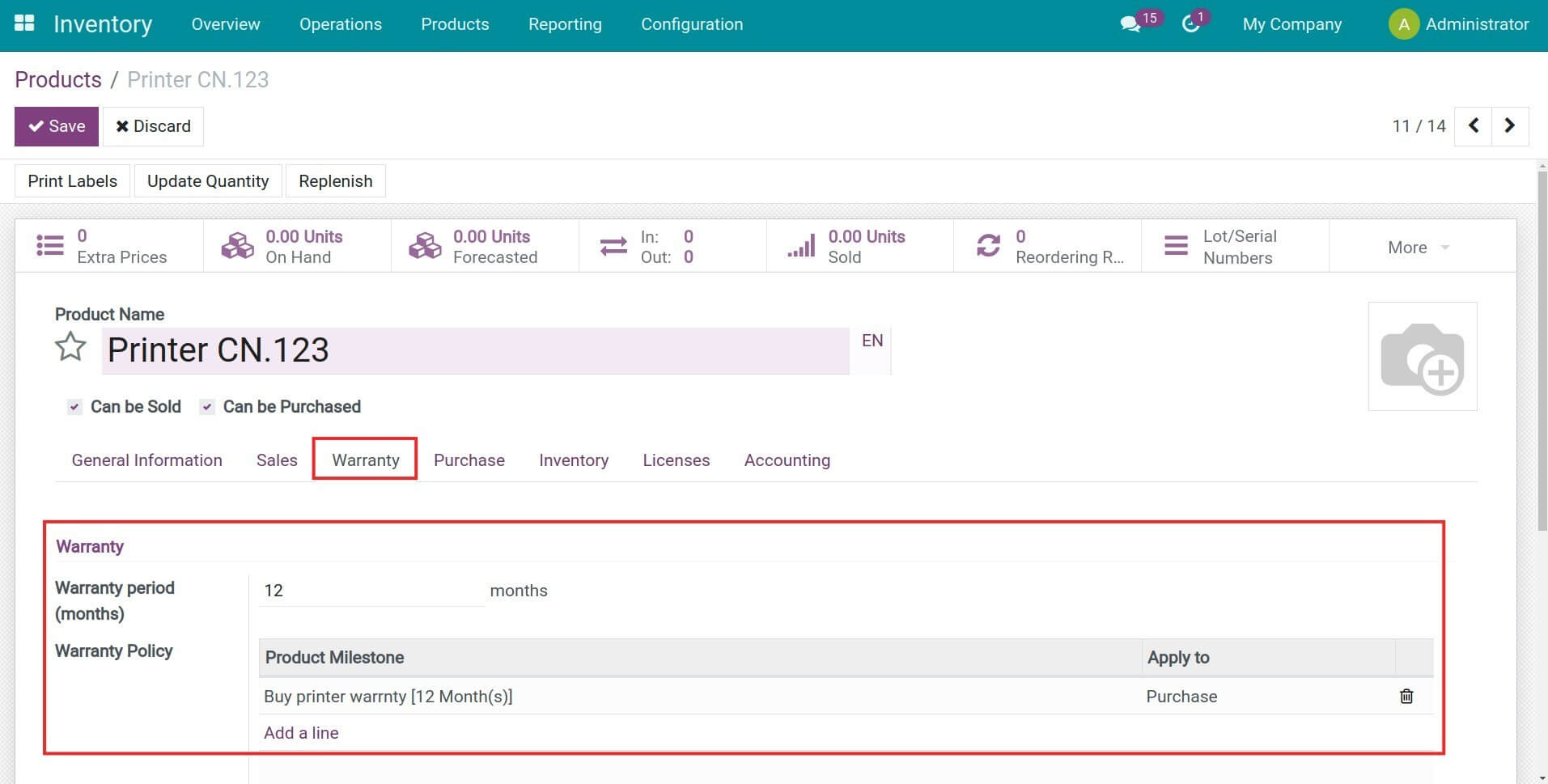
Task: Expand the More stat buttons dropdown
Action: [1418, 248]
